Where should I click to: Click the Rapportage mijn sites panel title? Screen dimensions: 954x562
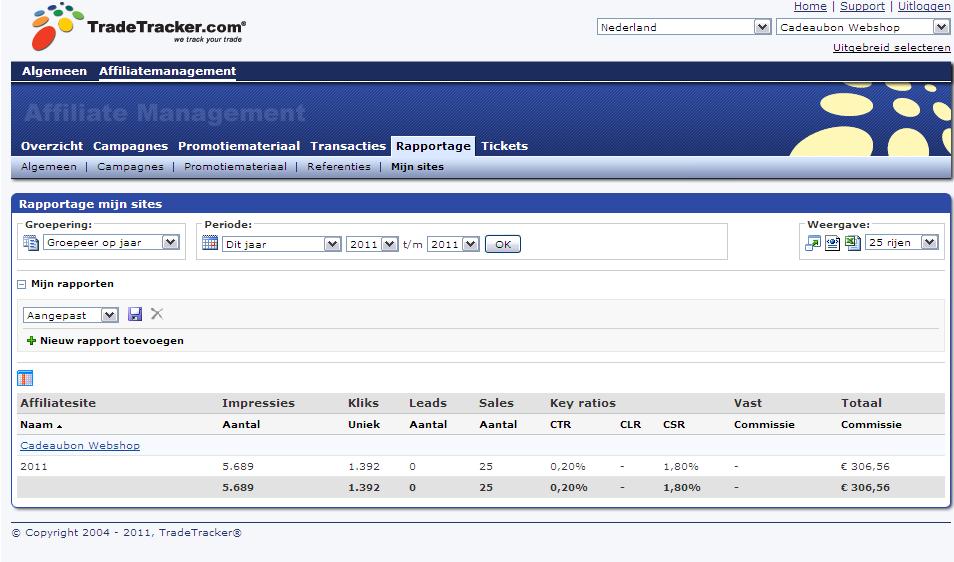click(x=90, y=204)
